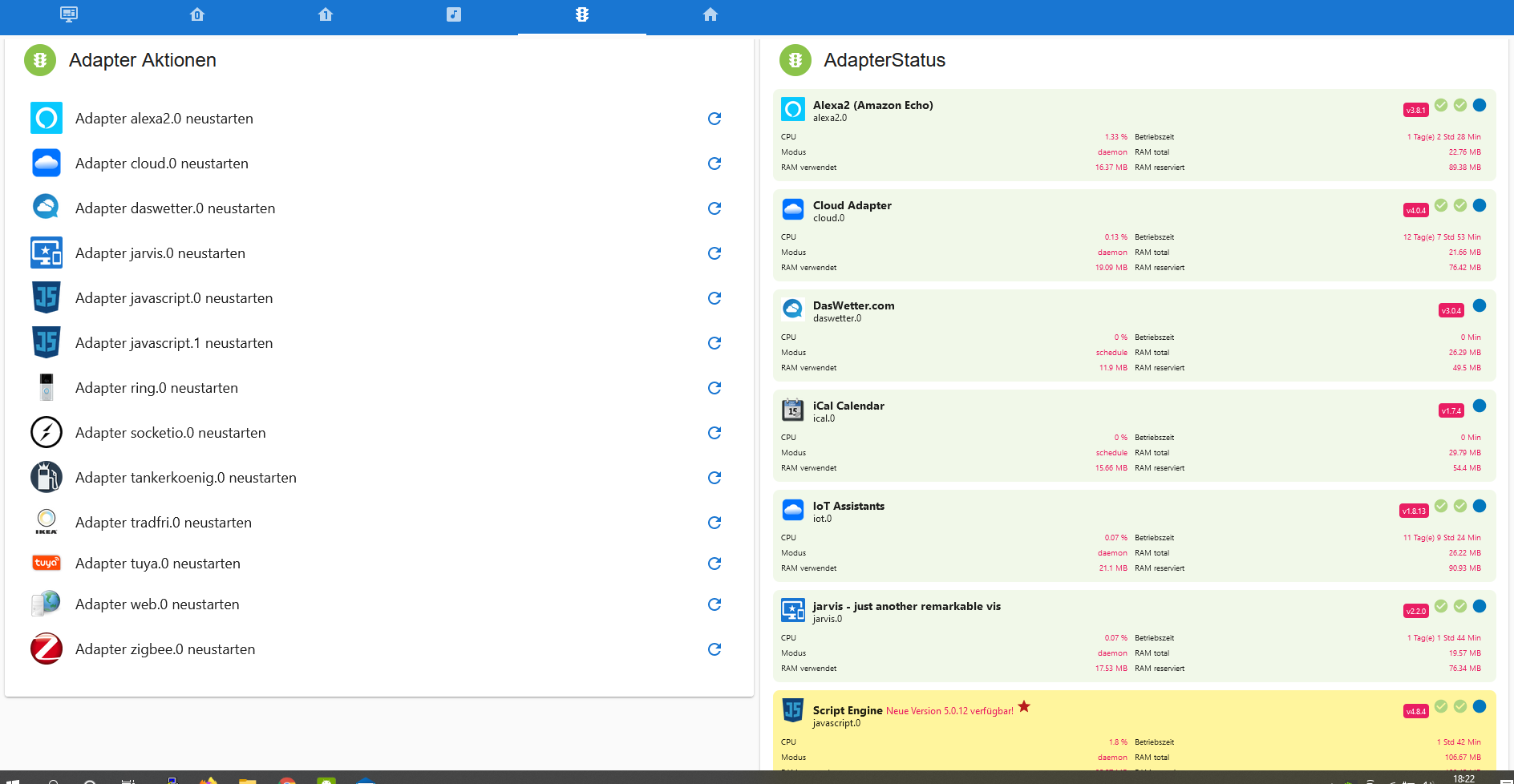Click the cloud.0 adapter logo in actions list
Viewport: 1514px width, 784px height.
[x=47, y=164]
